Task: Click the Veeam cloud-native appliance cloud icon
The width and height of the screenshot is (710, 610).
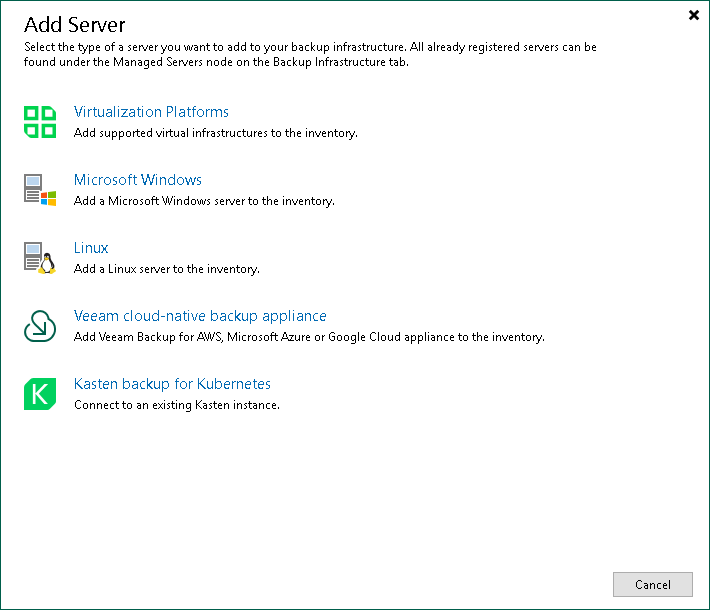Action: (x=40, y=326)
